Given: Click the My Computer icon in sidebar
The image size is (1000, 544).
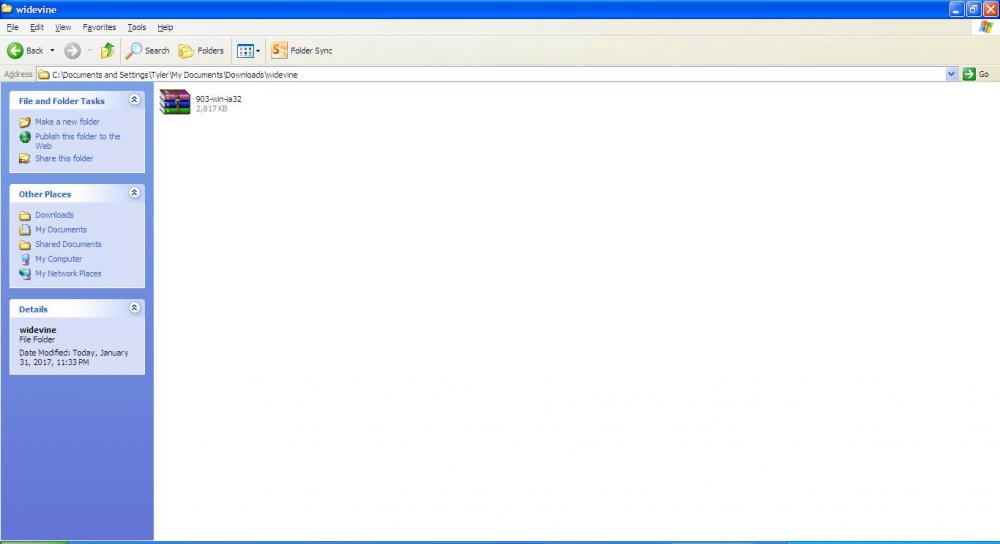Looking at the screenshot, I should point(25,259).
